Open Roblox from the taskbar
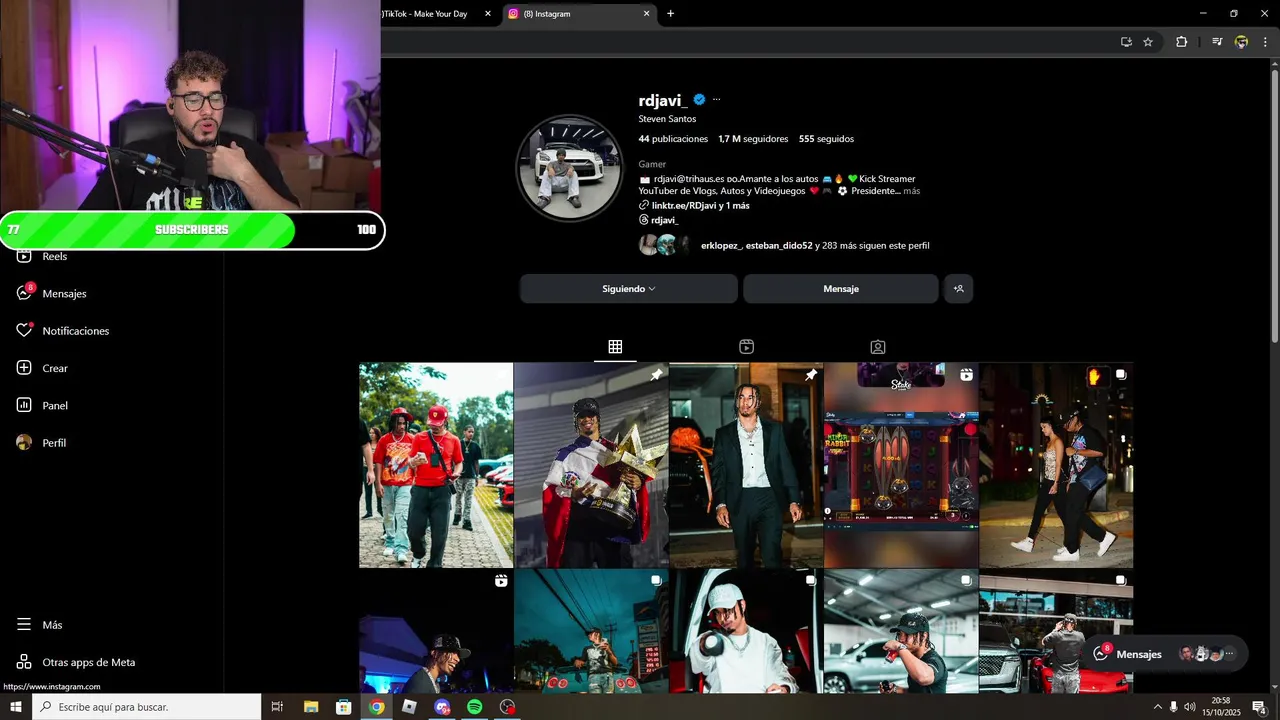The width and height of the screenshot is (1280, 720). pos(409,707)
